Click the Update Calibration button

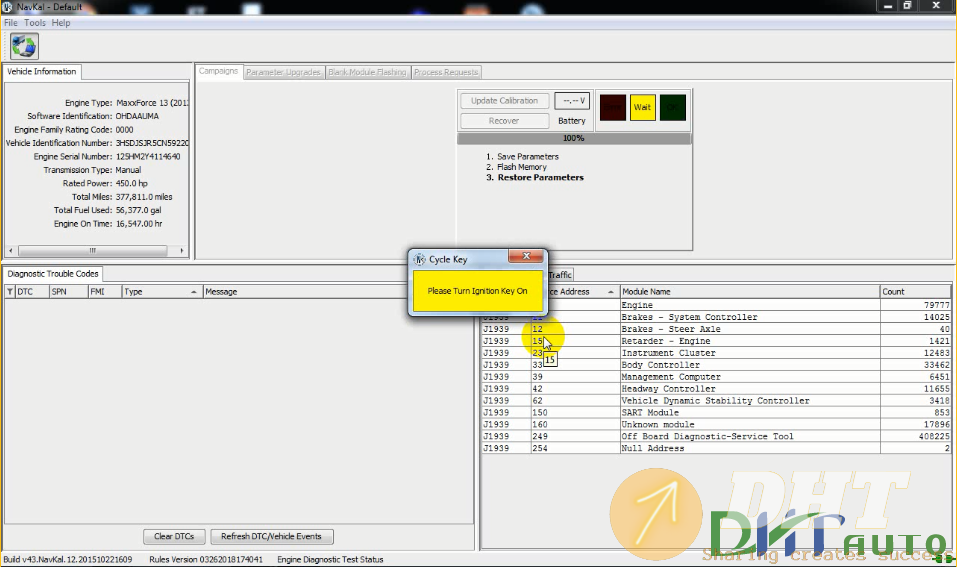click(x=504, y=101)
